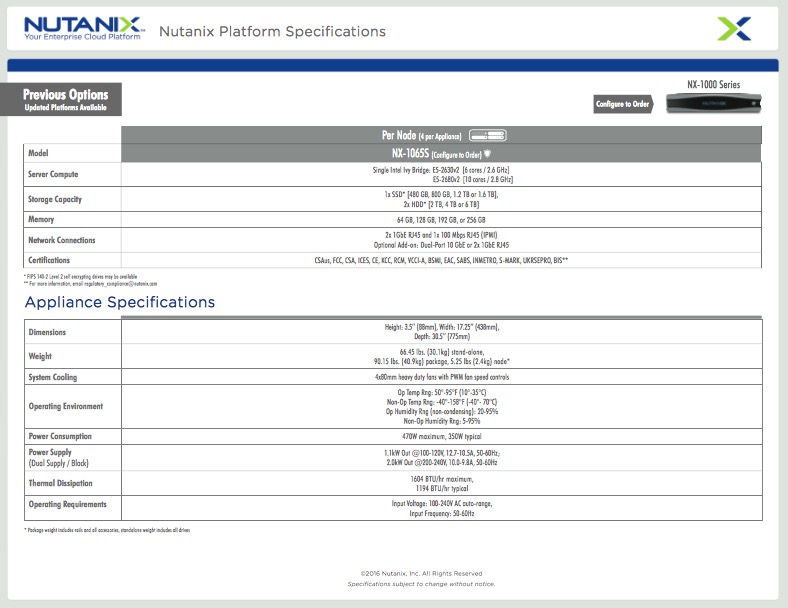
Task: Click the node chassis icon beside Per Node
Action: 488,135
